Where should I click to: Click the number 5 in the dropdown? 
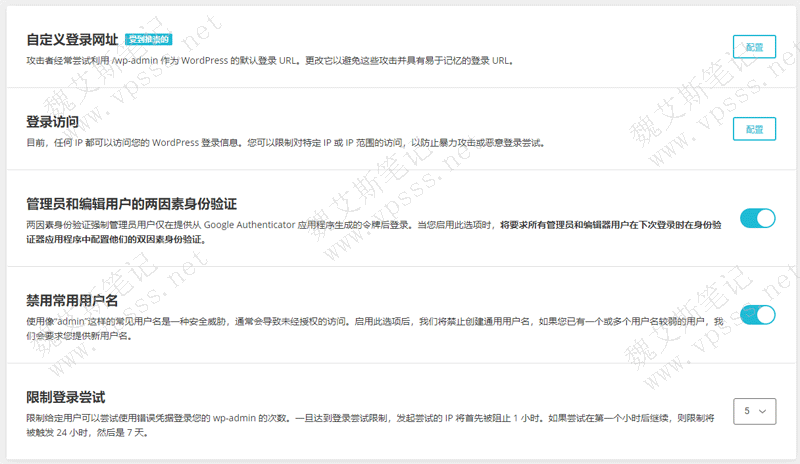(746, 411)
